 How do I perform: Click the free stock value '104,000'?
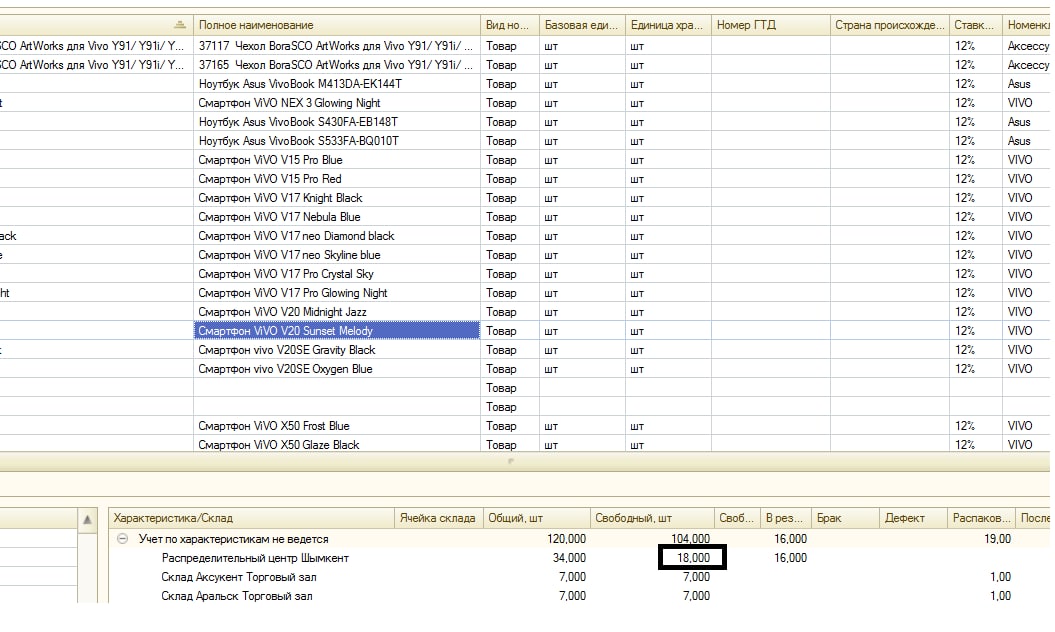pos(690,539)
